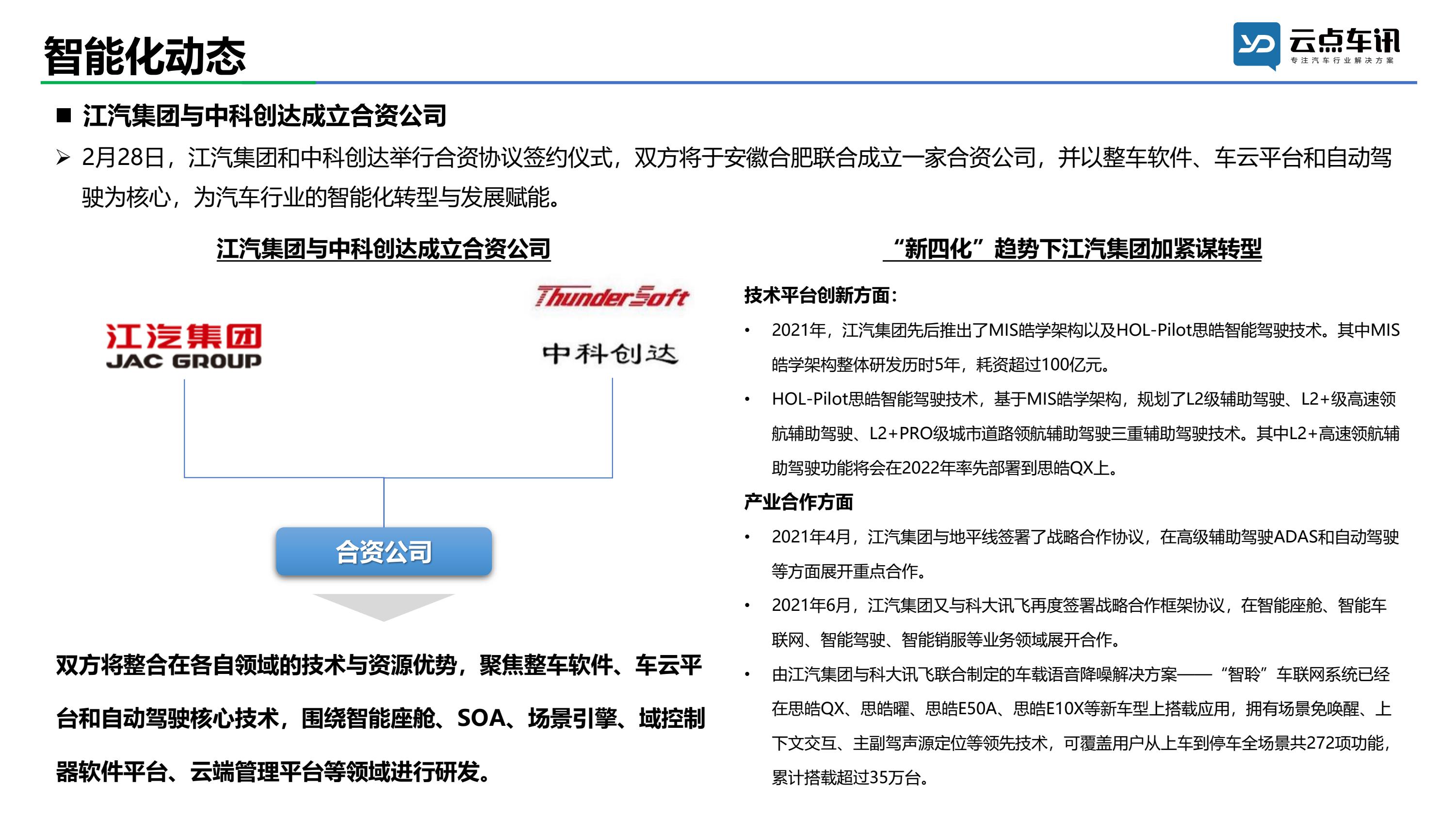Viewport: 1456px width, 819px height.
Task: Select the slide title 智能化动态
Action: 145,56
